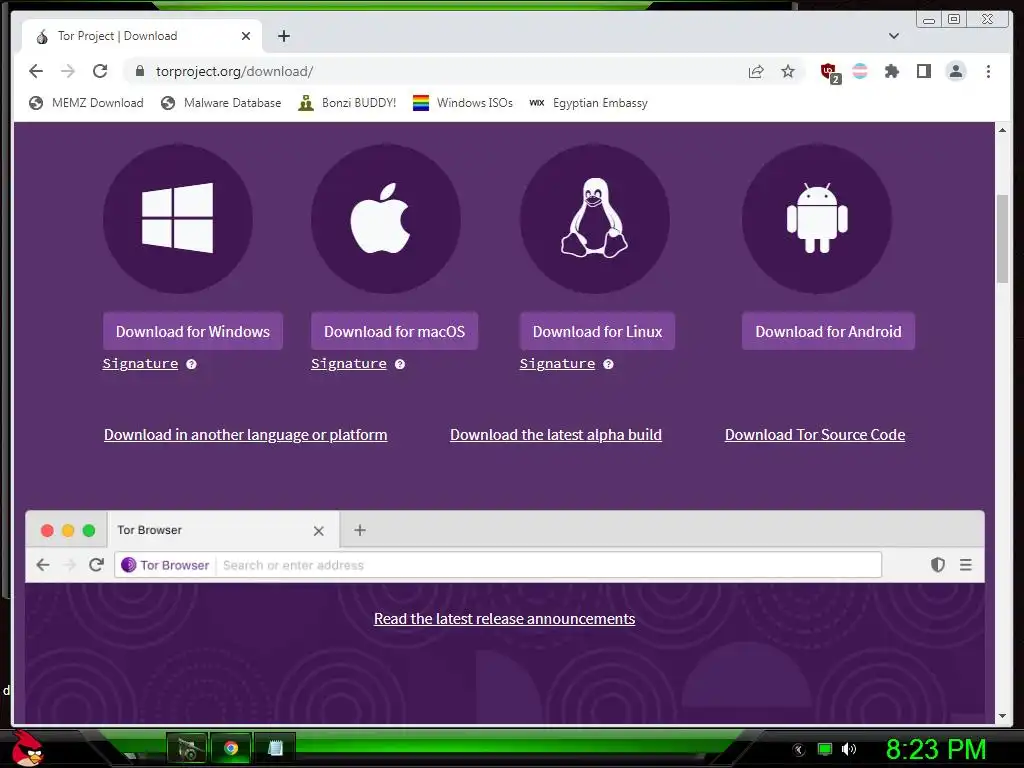Open MEMZ Download bookmark
This screenshot has width=1024, height=768.
pos(86,103)
